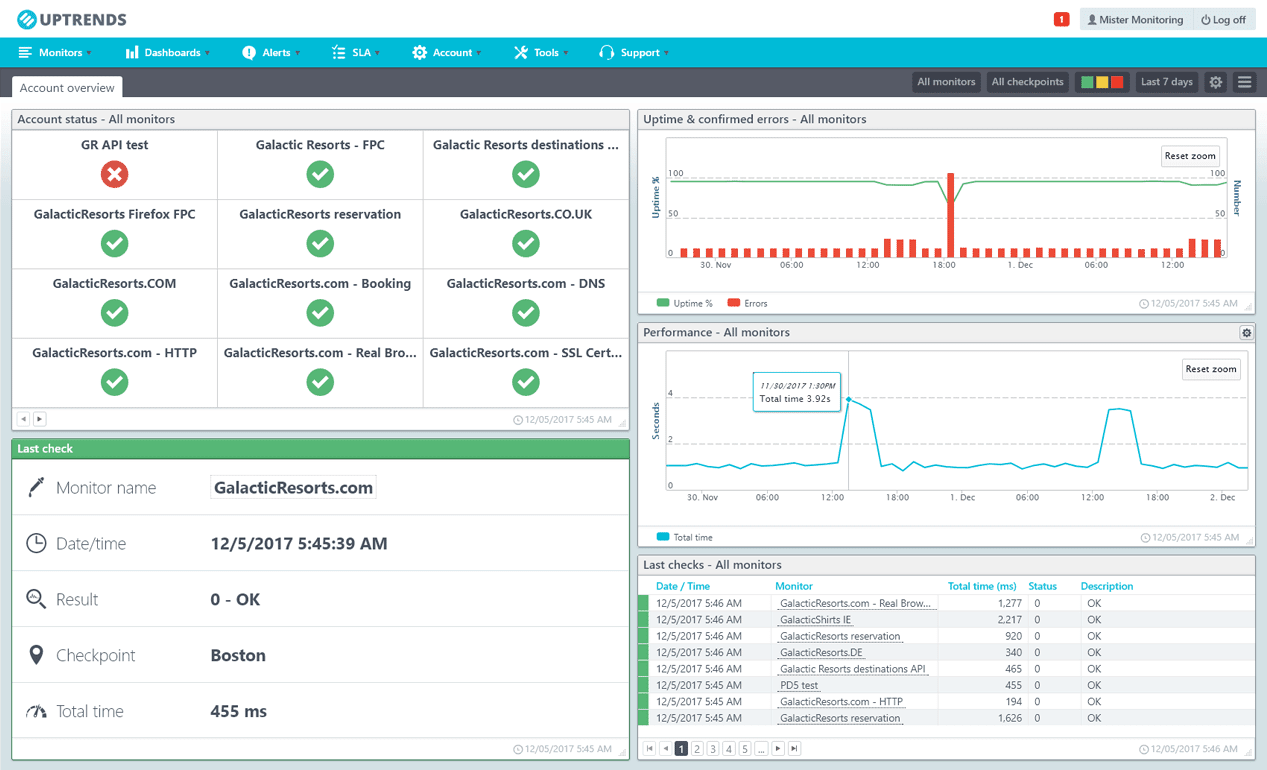Viewport: 1267px width, 770px height.
Task: Select the Account overview tab
Action: tap(67, 88)
